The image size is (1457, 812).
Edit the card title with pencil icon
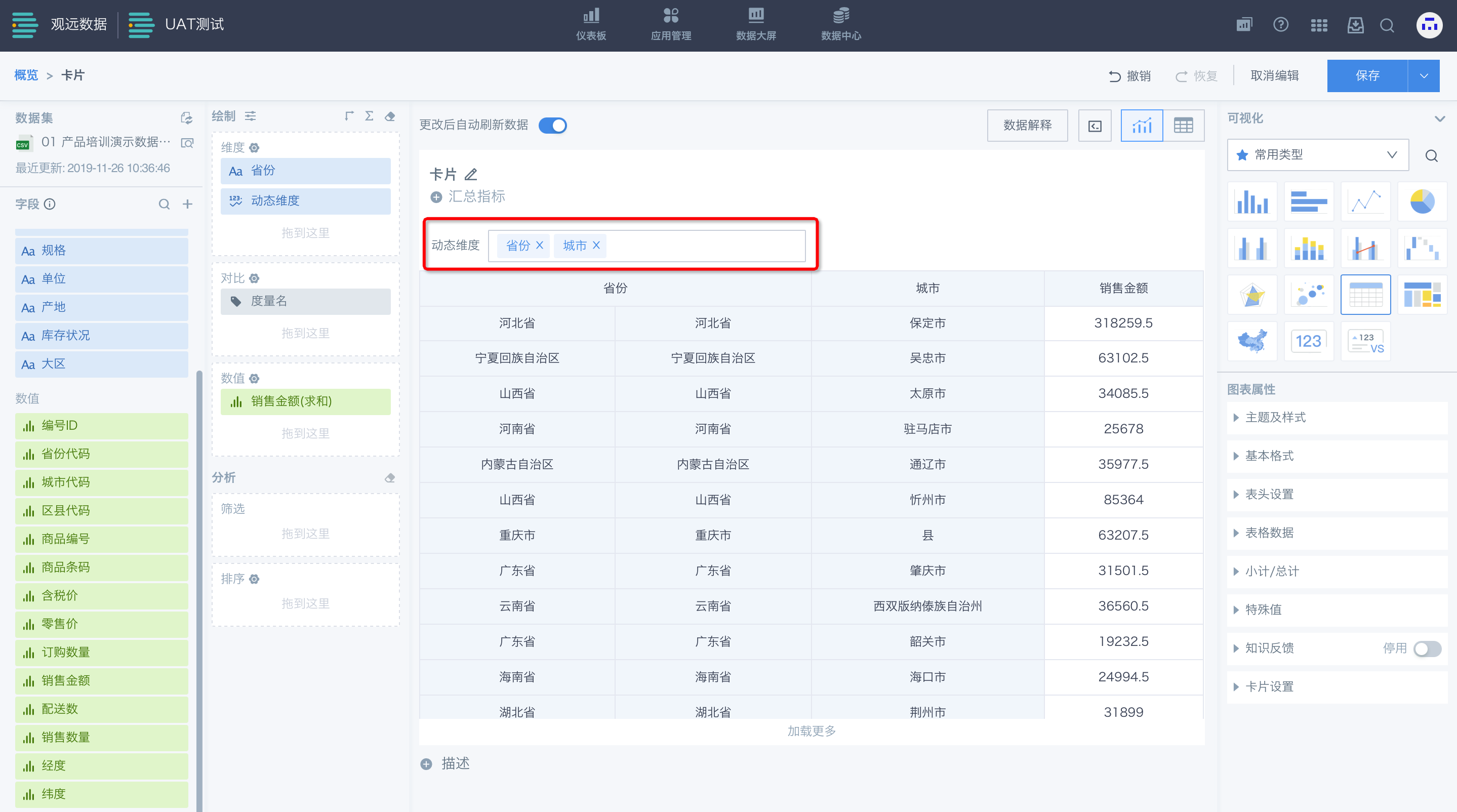[x=471, y=174]
